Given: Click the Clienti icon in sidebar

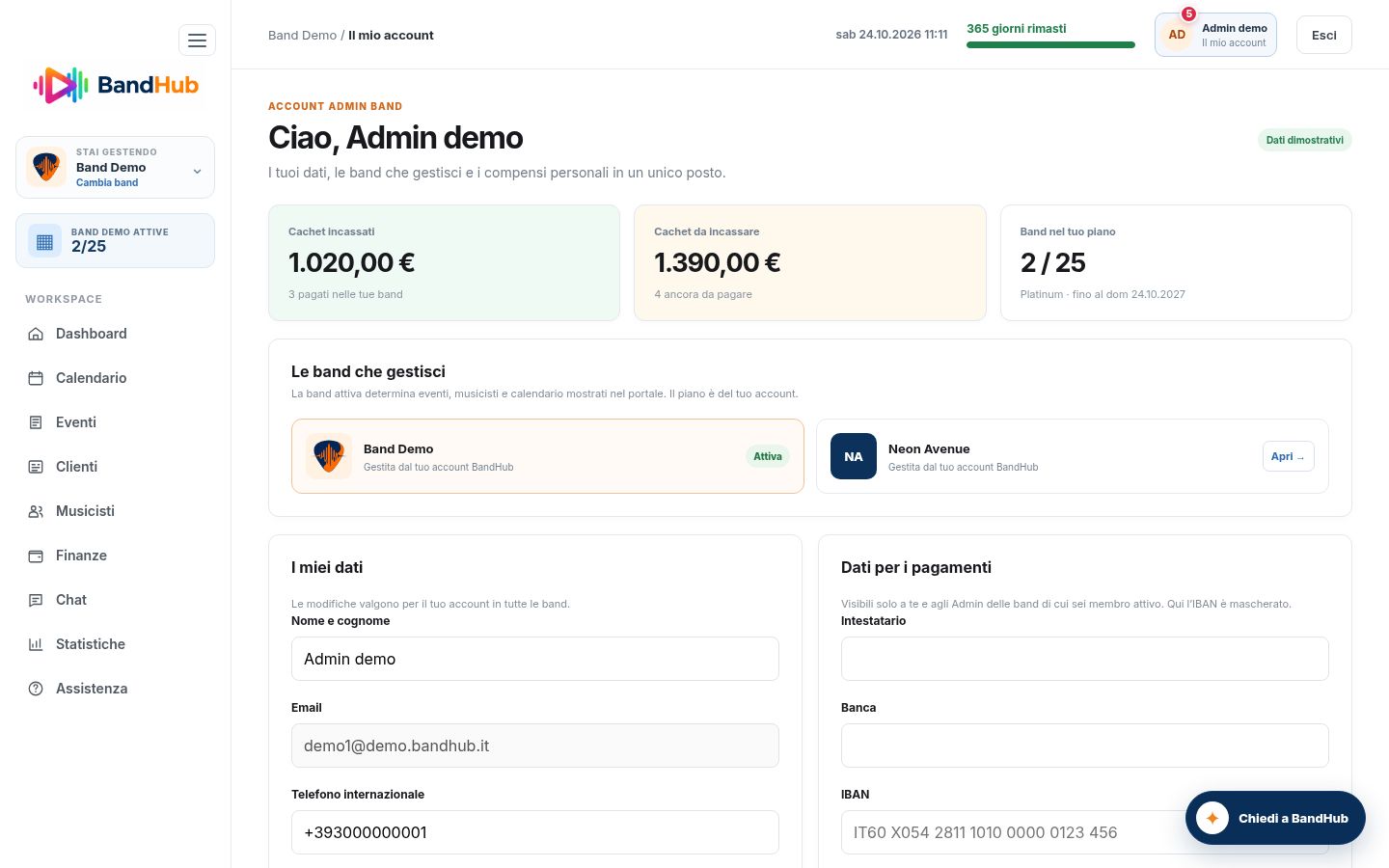Looking at the screenshot, I should [x=36, y=467].
